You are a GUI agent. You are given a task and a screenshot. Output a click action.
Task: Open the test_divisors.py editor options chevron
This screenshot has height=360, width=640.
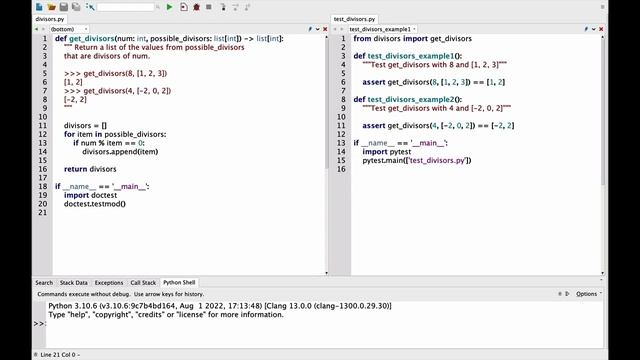(x=593, y=29)
